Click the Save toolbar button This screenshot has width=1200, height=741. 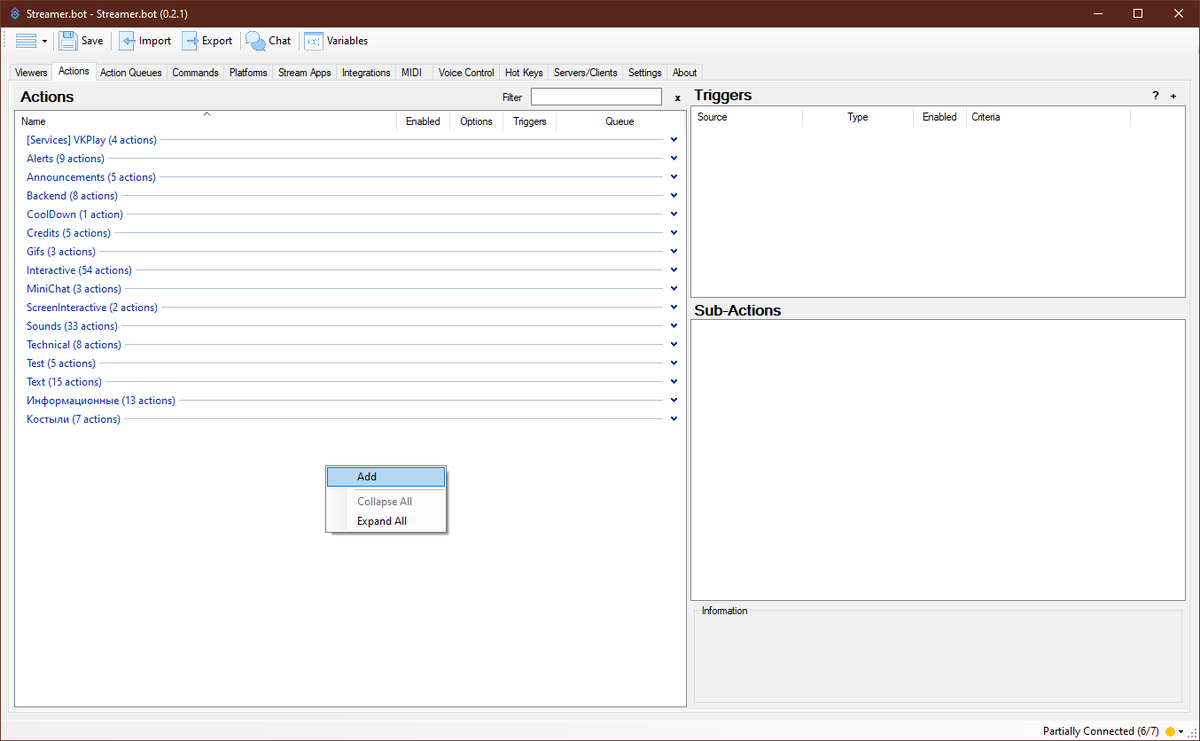click(81, 41)
